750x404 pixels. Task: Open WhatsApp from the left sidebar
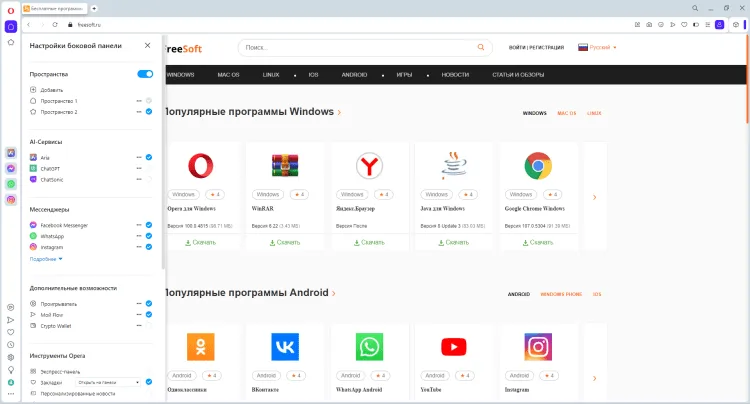point(11,184)
